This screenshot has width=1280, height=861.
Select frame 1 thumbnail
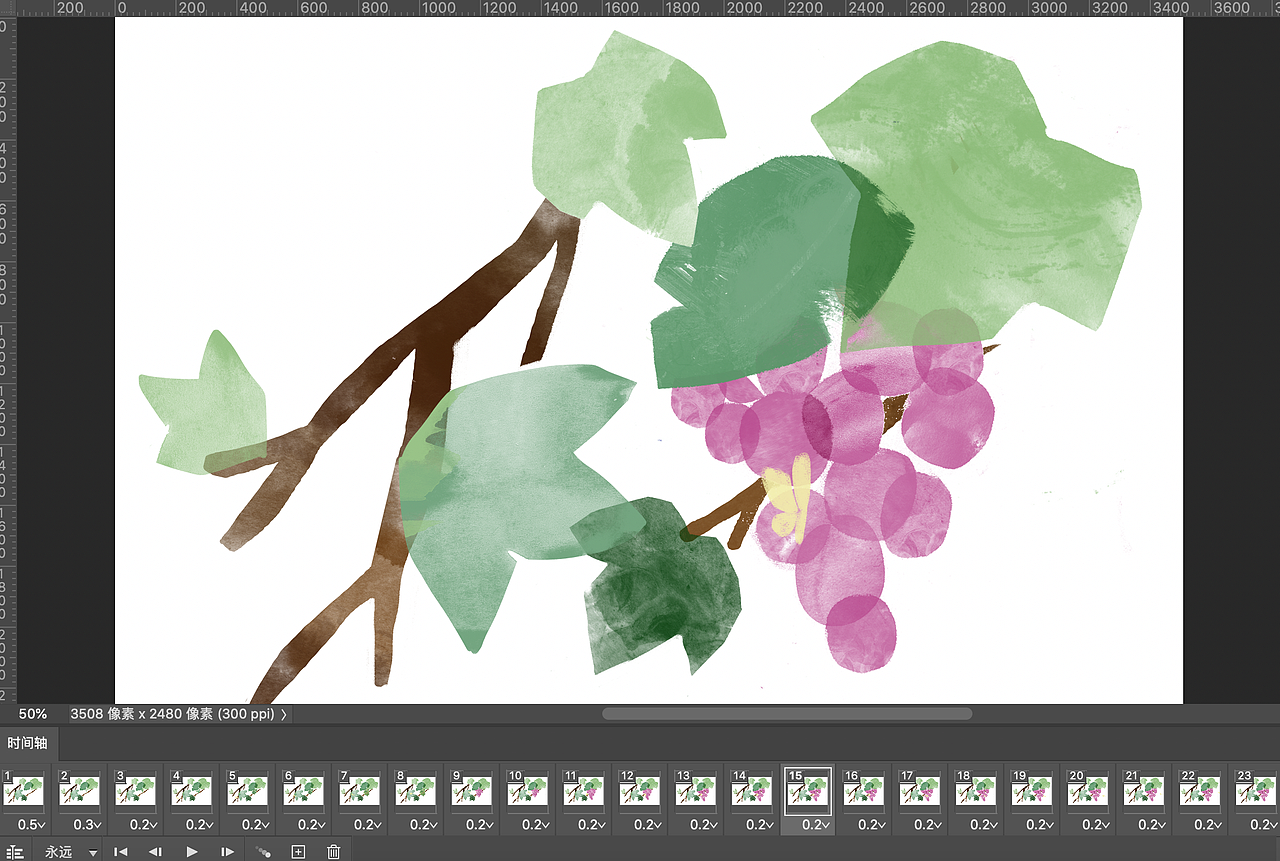(24, 791)
